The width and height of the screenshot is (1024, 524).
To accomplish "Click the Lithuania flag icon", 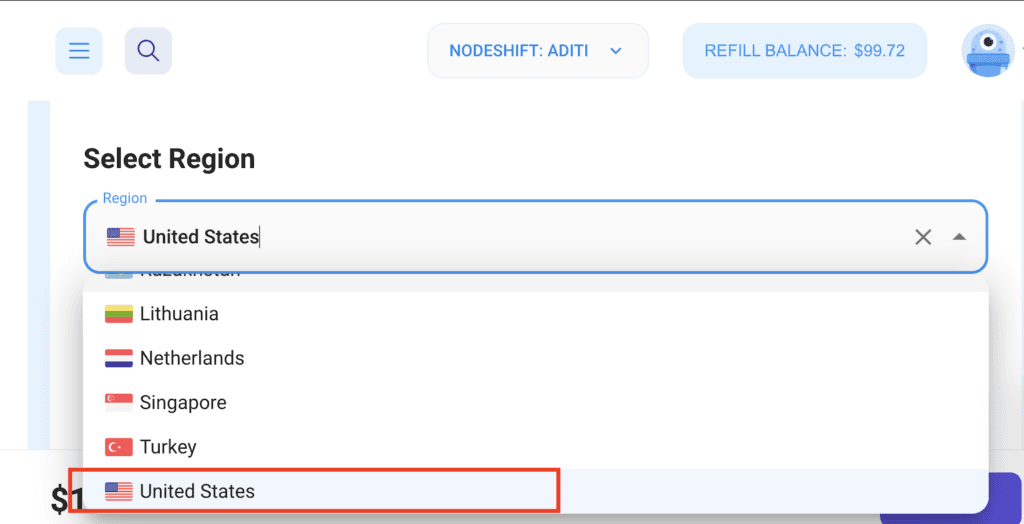I will tap(119, 314).
